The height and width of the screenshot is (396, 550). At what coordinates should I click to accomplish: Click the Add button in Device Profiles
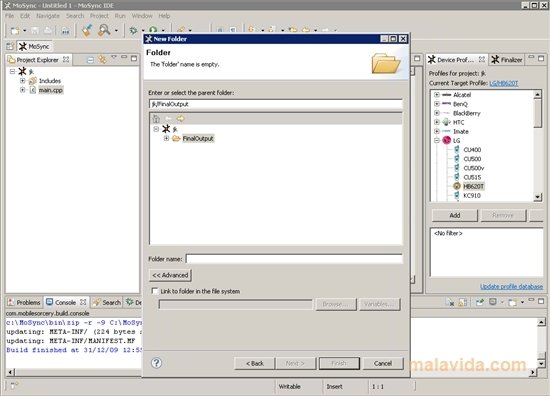(x=455, y=215)
